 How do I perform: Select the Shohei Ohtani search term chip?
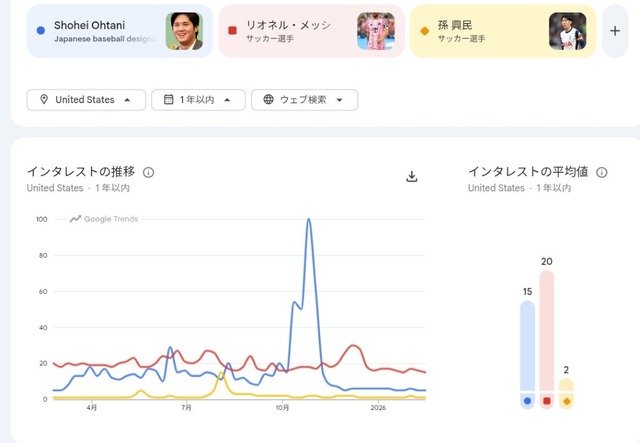(x=100, y=31)
